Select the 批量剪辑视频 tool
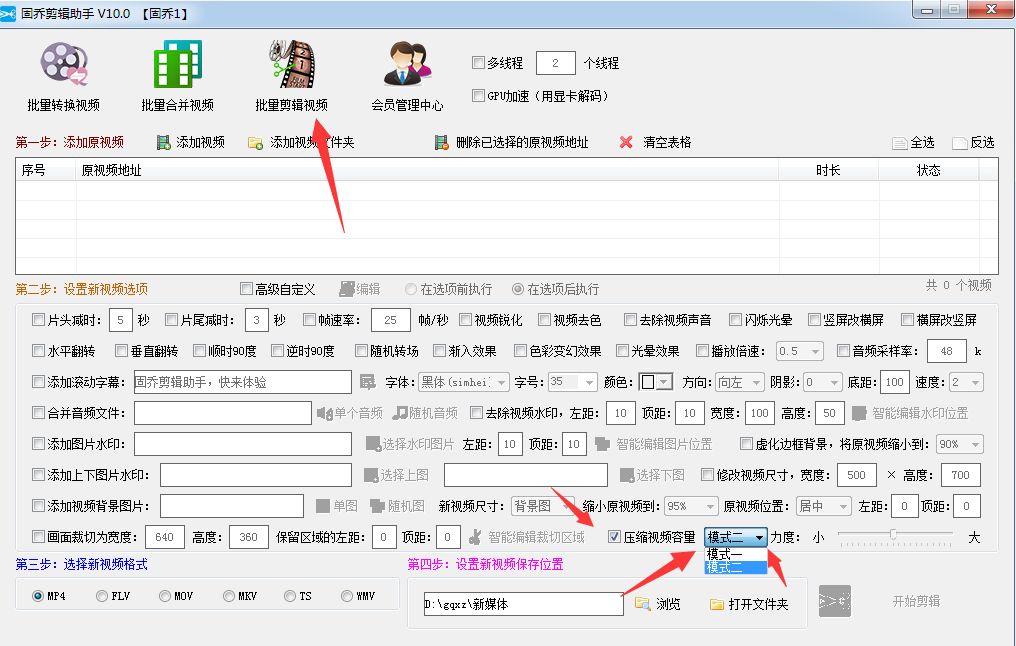 [288, 75]
